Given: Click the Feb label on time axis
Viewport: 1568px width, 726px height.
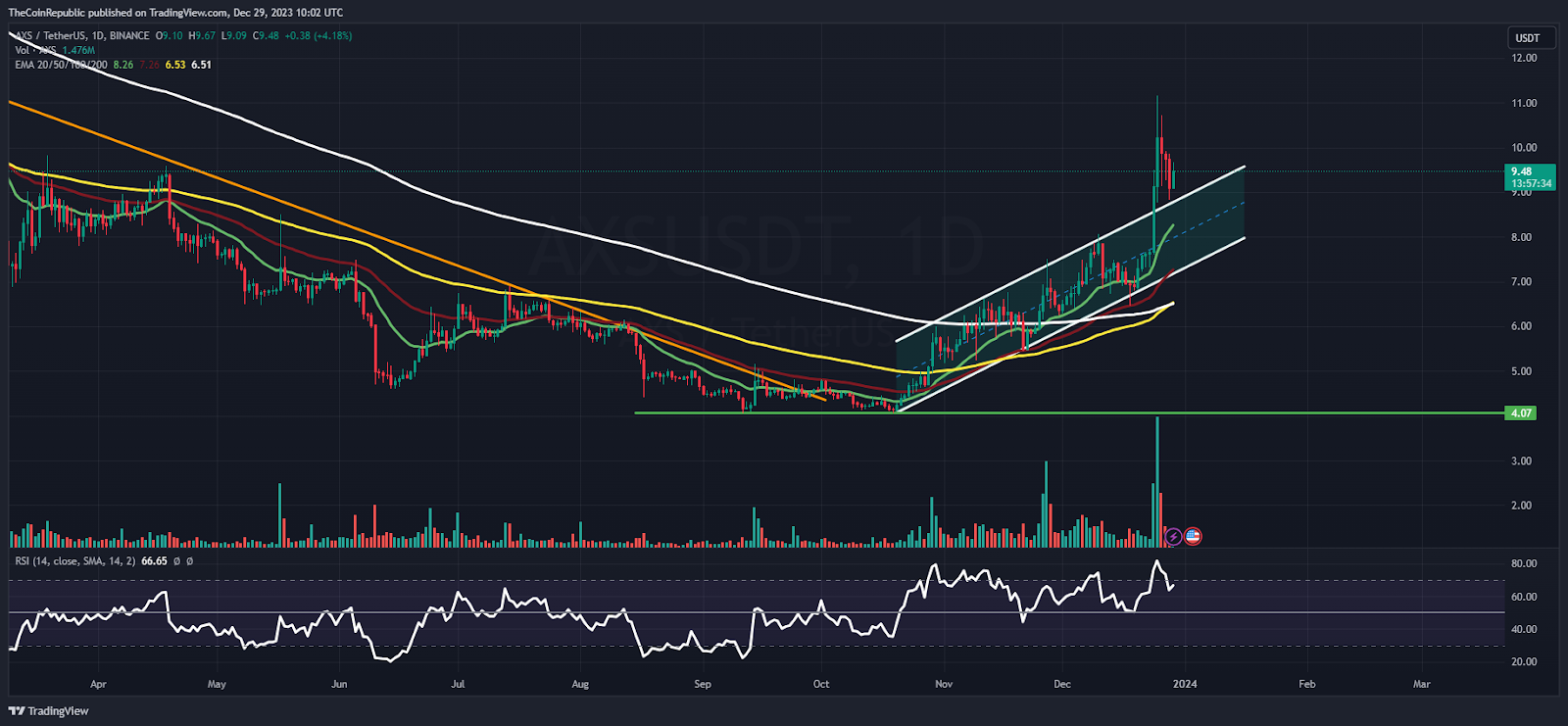Looking at the screenshot, I should [x=1307, y=684].
